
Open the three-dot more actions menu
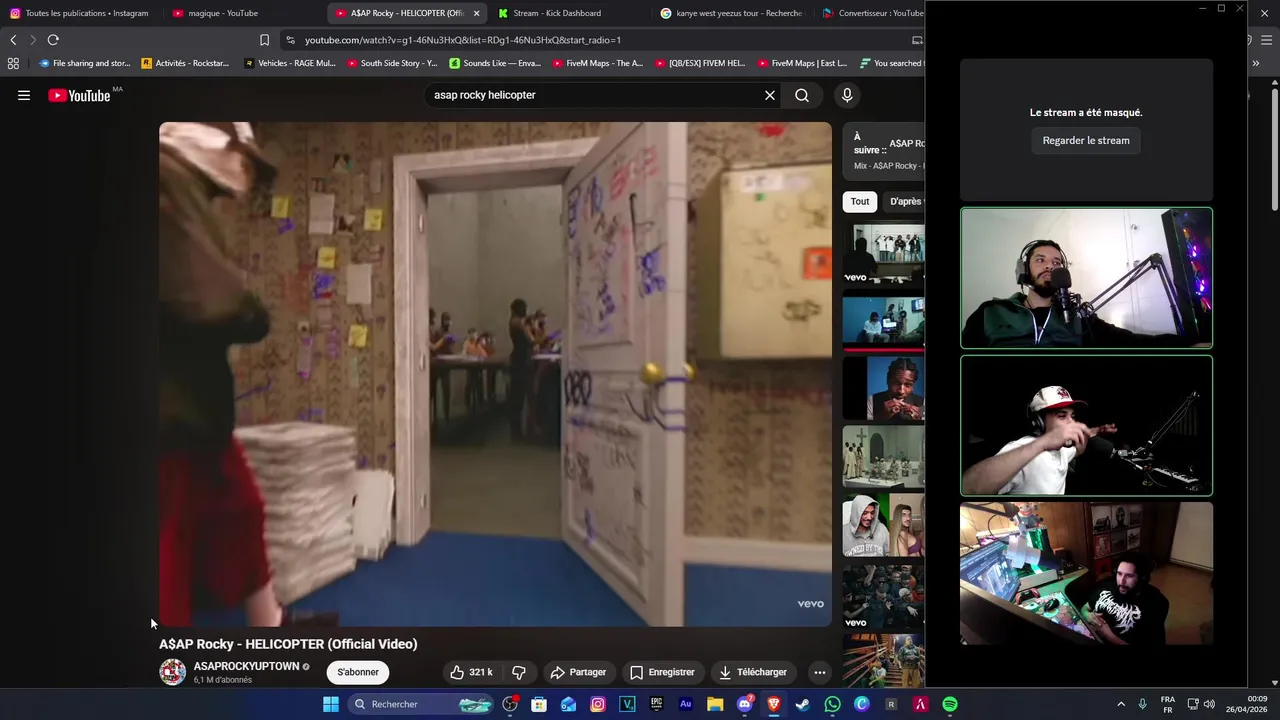pos(820,672)
